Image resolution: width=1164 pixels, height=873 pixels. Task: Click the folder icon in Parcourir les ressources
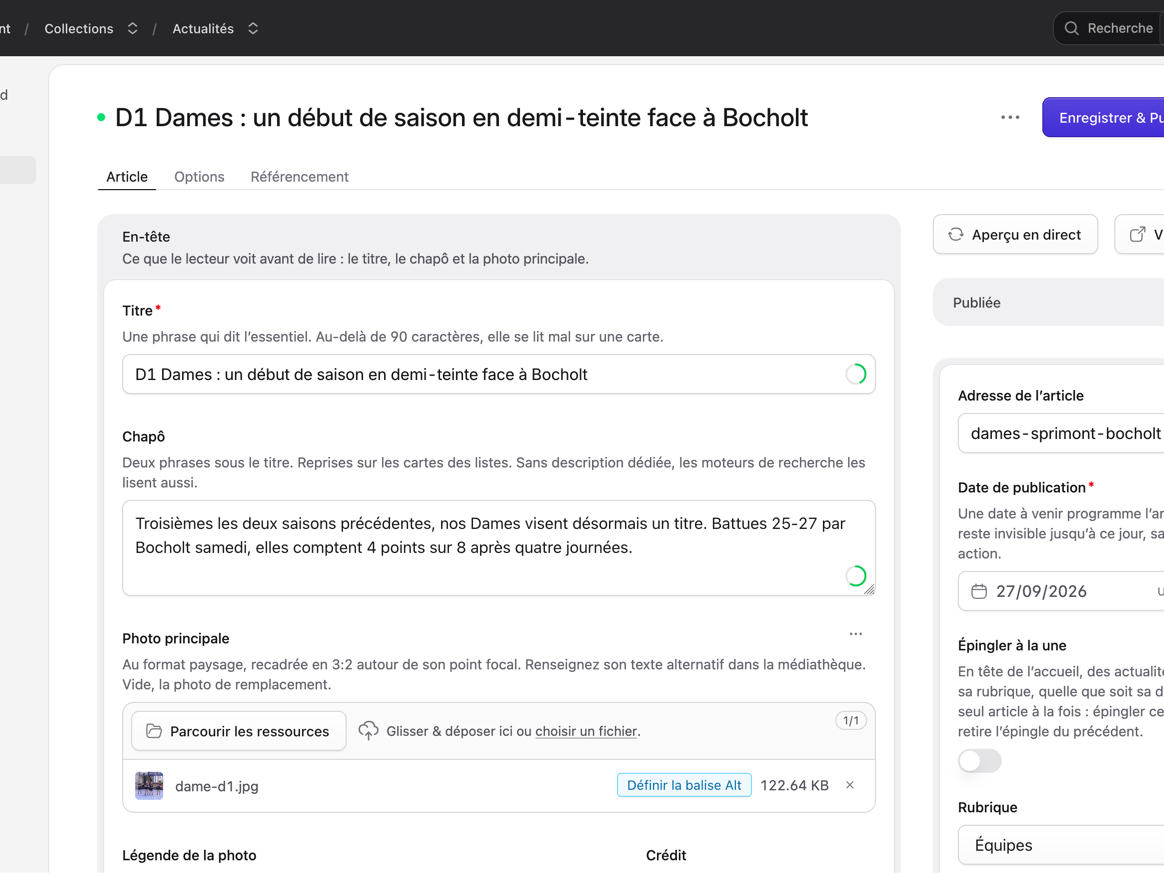pos(154,731)
